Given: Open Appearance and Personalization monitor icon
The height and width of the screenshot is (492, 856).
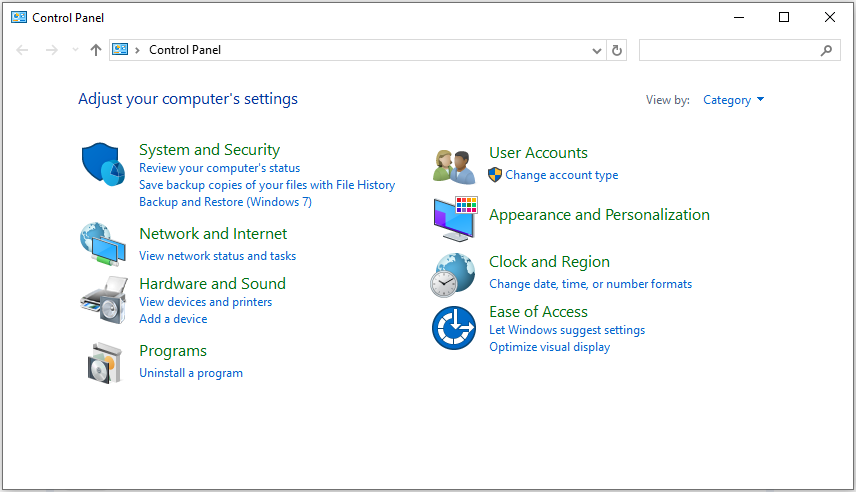Looking at the screenshot, I should tap(455, 218).
